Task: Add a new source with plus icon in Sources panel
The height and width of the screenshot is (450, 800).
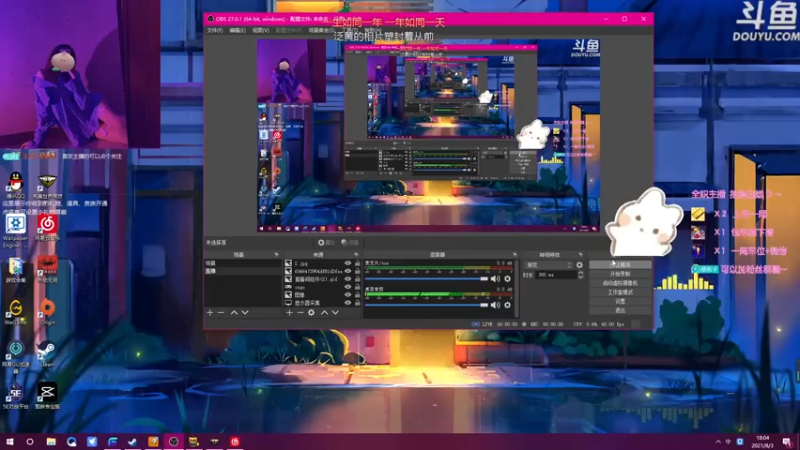Action: 289,312
